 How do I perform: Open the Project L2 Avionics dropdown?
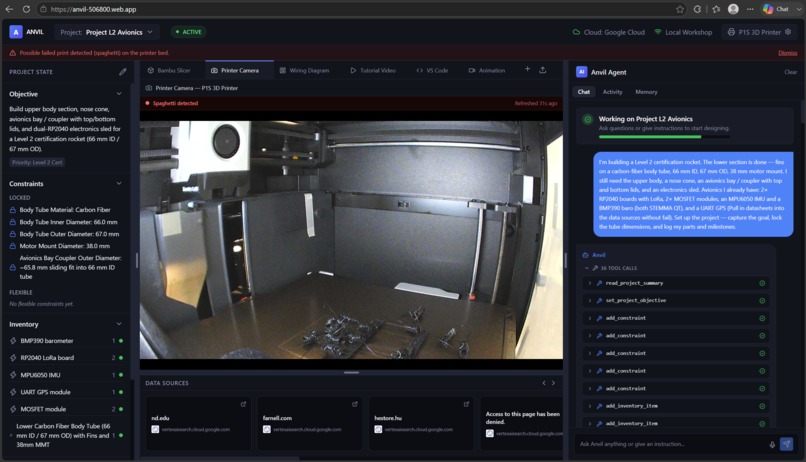[x=107, y=32]
